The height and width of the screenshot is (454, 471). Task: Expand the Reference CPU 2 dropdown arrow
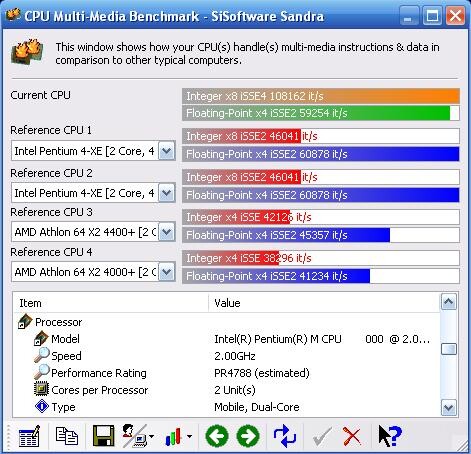tap(166, 193)
